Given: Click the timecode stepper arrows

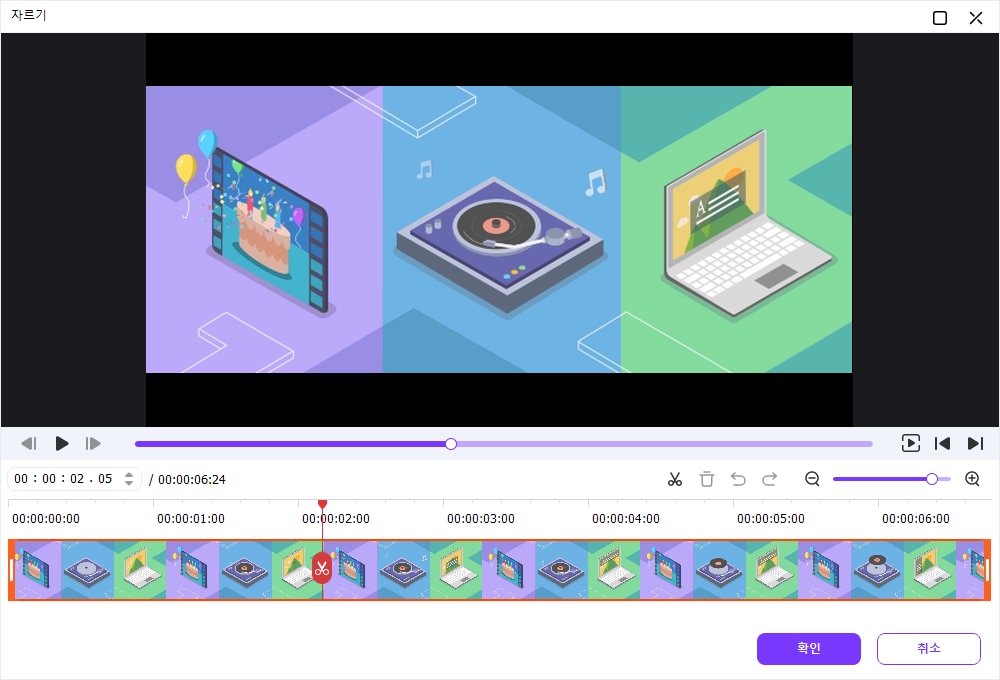Looking at the screenshot, I should click(129, 479).
